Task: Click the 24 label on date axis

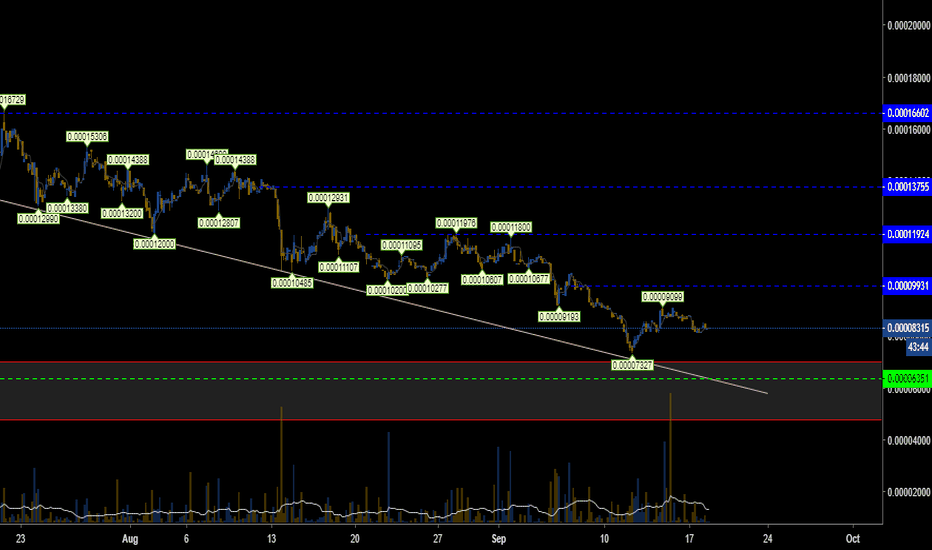Action: [768, 539]
